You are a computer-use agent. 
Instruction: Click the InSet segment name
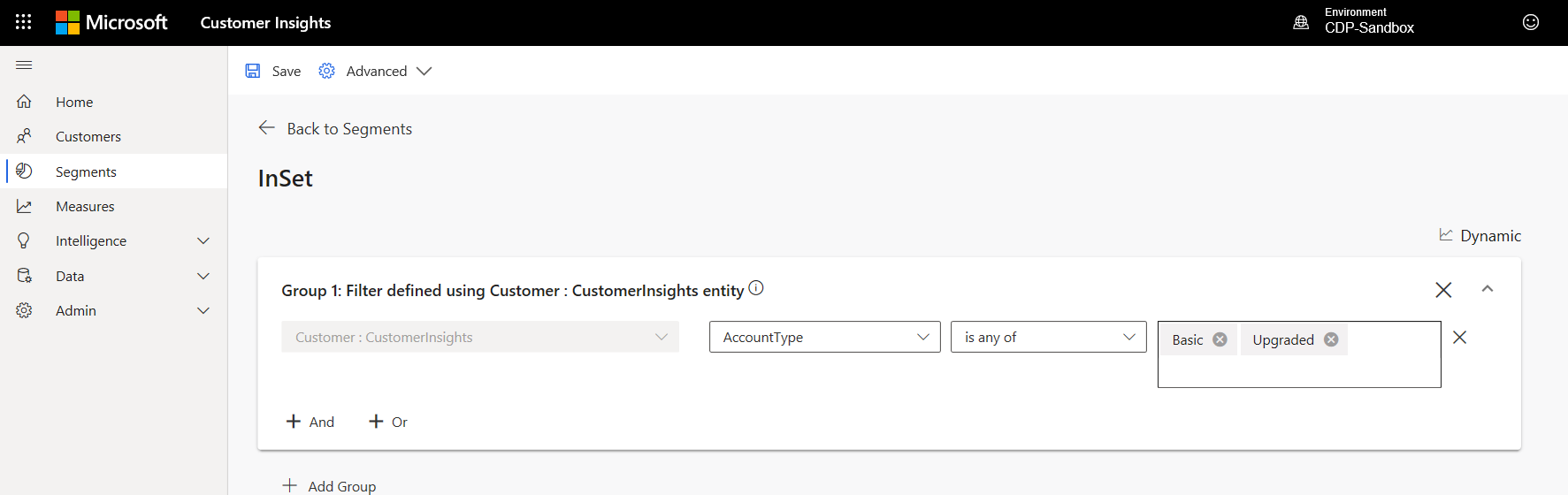285,178
